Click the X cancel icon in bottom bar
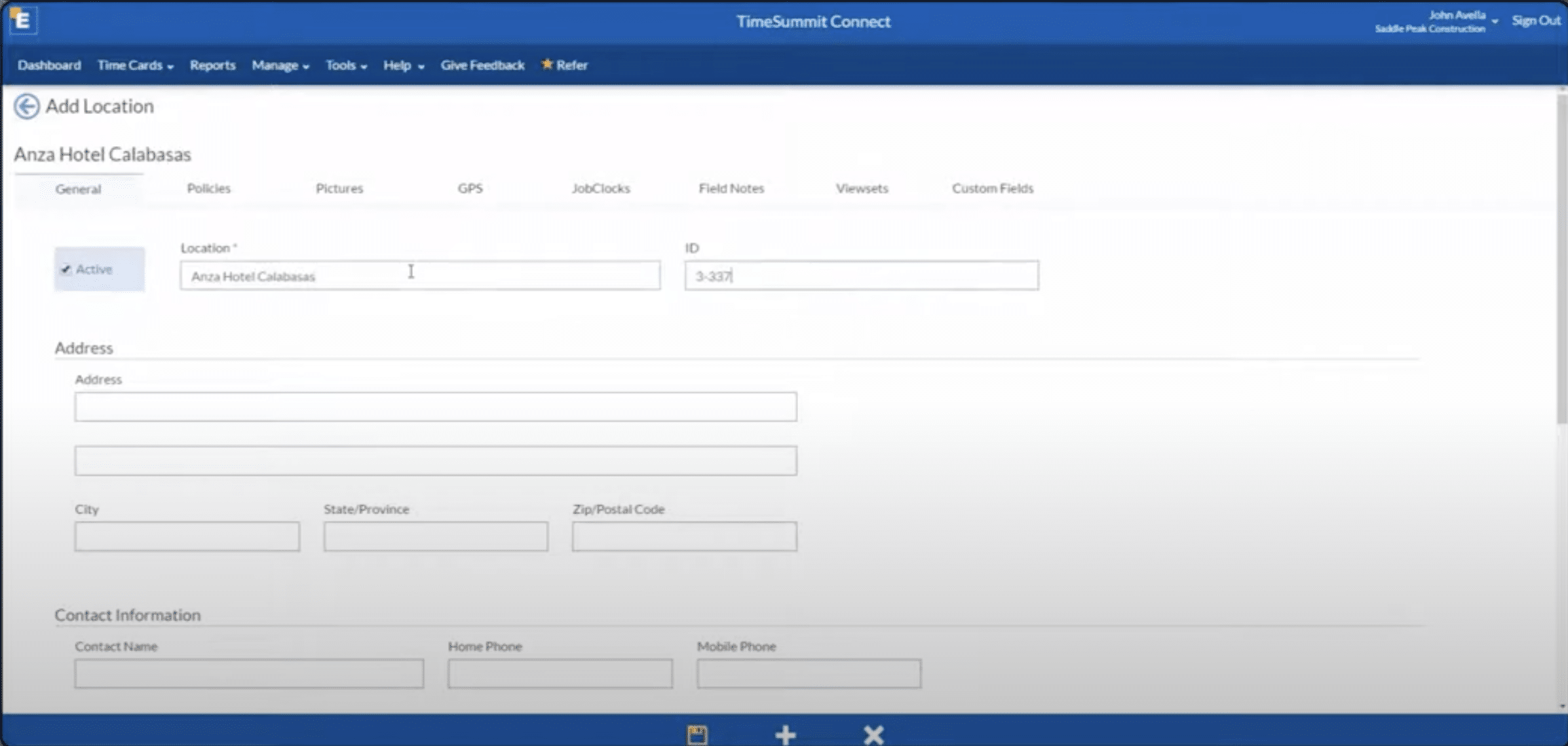This screenshot has width=1568, height=746. (873, 734)
